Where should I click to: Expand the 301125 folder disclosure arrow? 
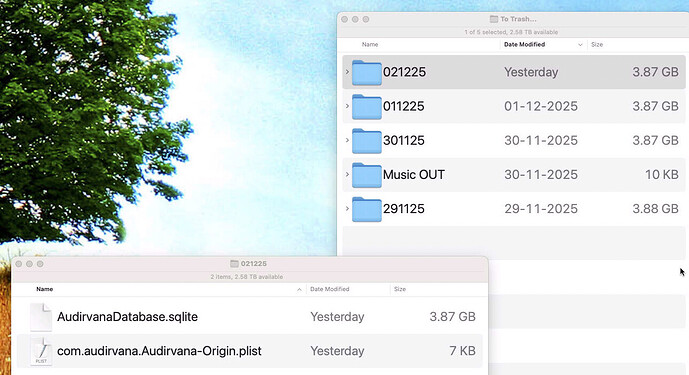click(347, 140)
